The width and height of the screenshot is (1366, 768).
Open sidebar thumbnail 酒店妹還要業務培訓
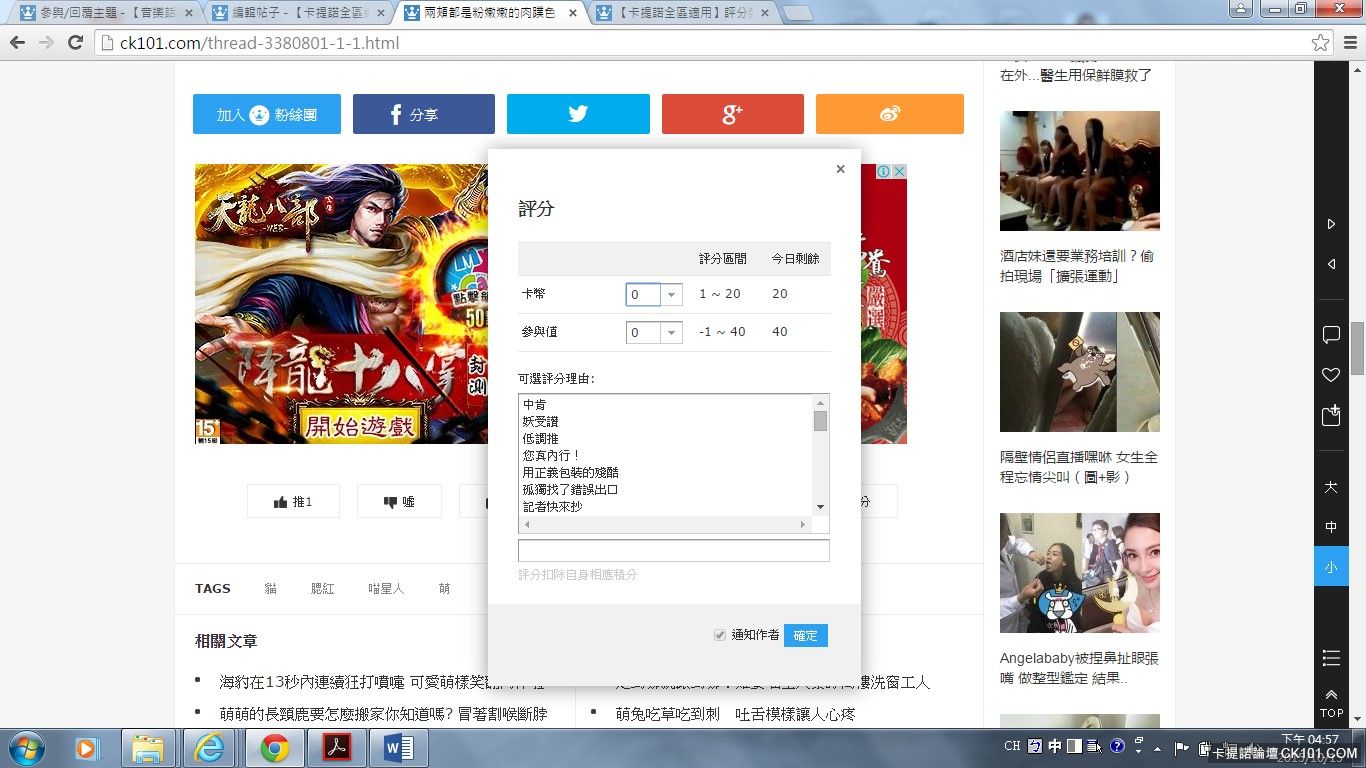pyautogui.click(x=1080, y=171)
